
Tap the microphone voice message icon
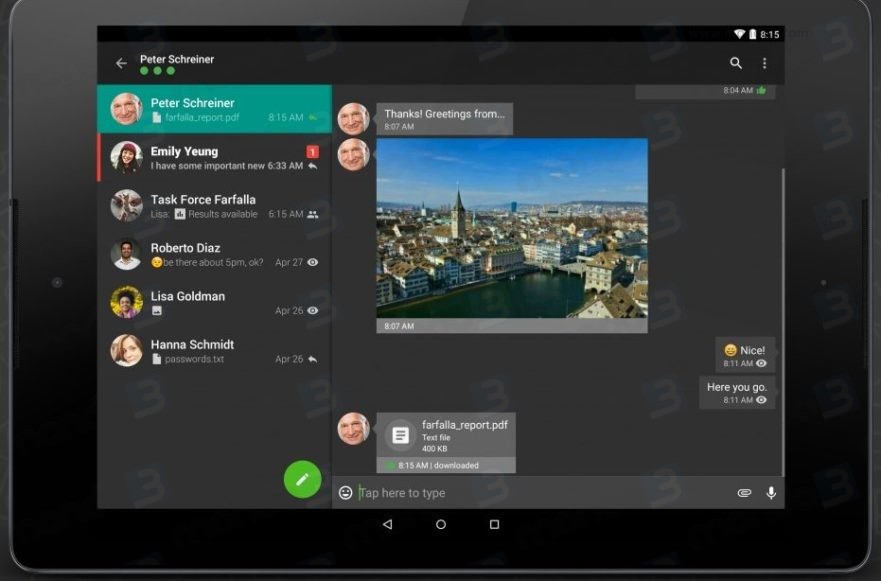click(771, 493)
